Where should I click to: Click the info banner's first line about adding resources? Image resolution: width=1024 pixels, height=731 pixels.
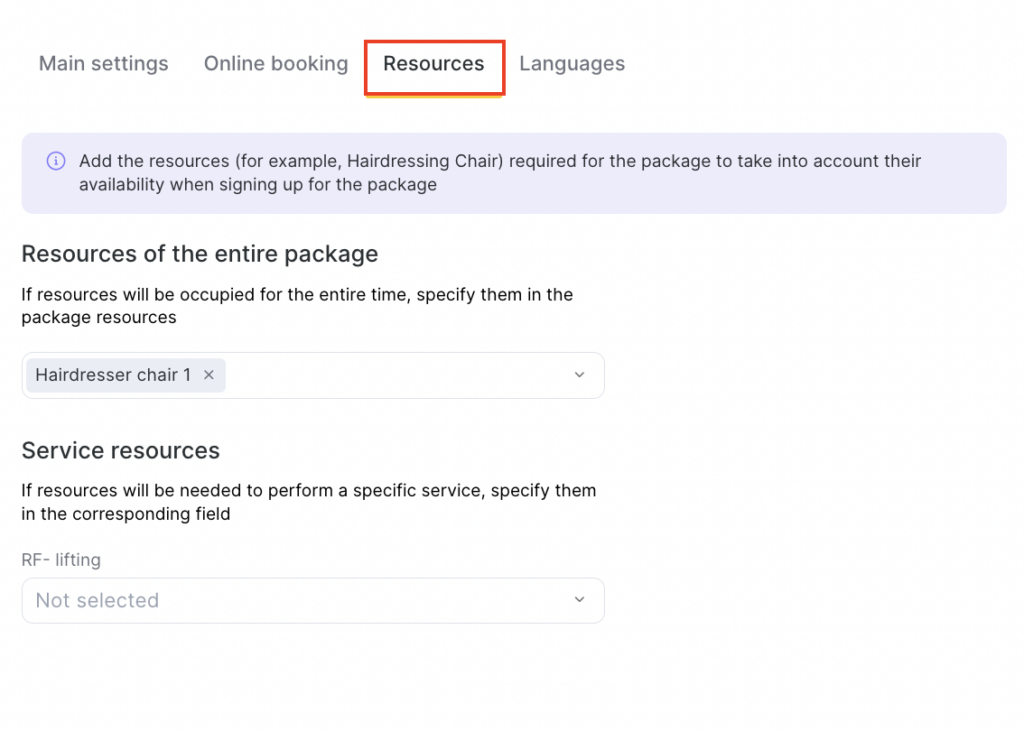tap(500, 161)
